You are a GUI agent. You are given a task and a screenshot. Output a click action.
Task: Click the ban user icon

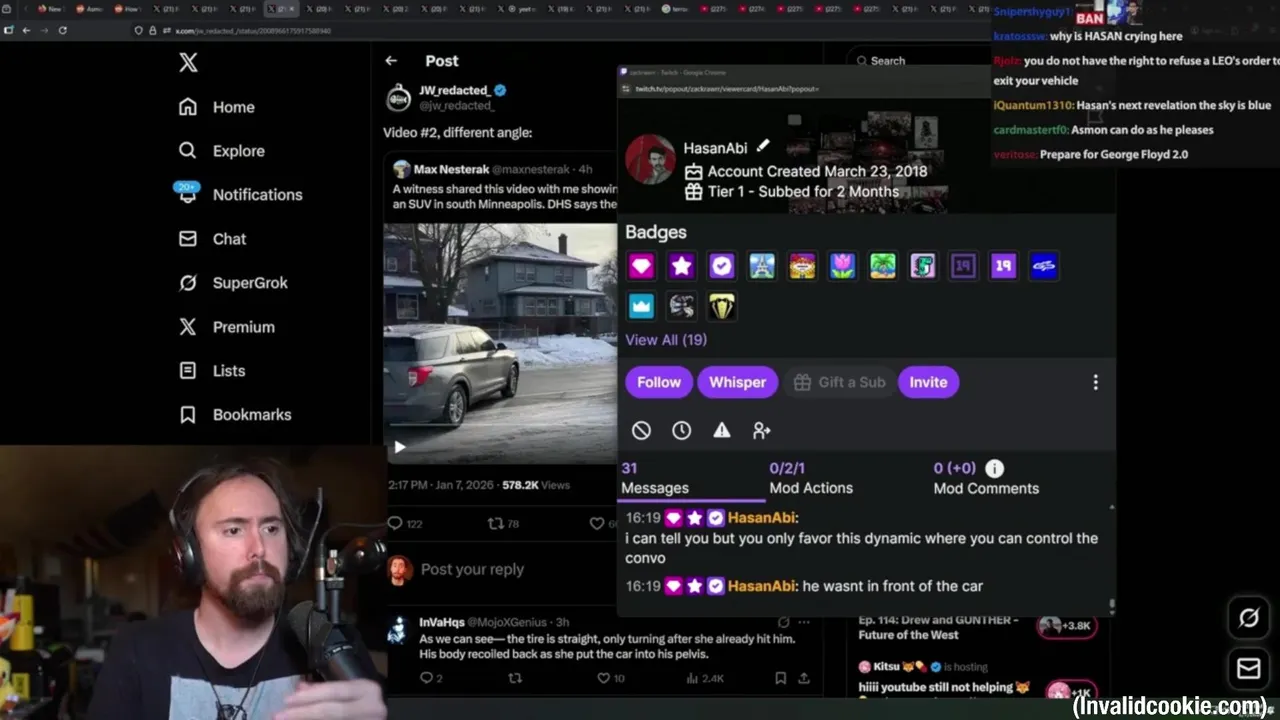(x=641, y=430)
